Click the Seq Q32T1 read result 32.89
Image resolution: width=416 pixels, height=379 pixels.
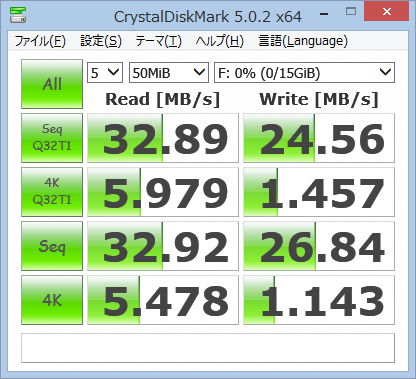tap(163, 138)
